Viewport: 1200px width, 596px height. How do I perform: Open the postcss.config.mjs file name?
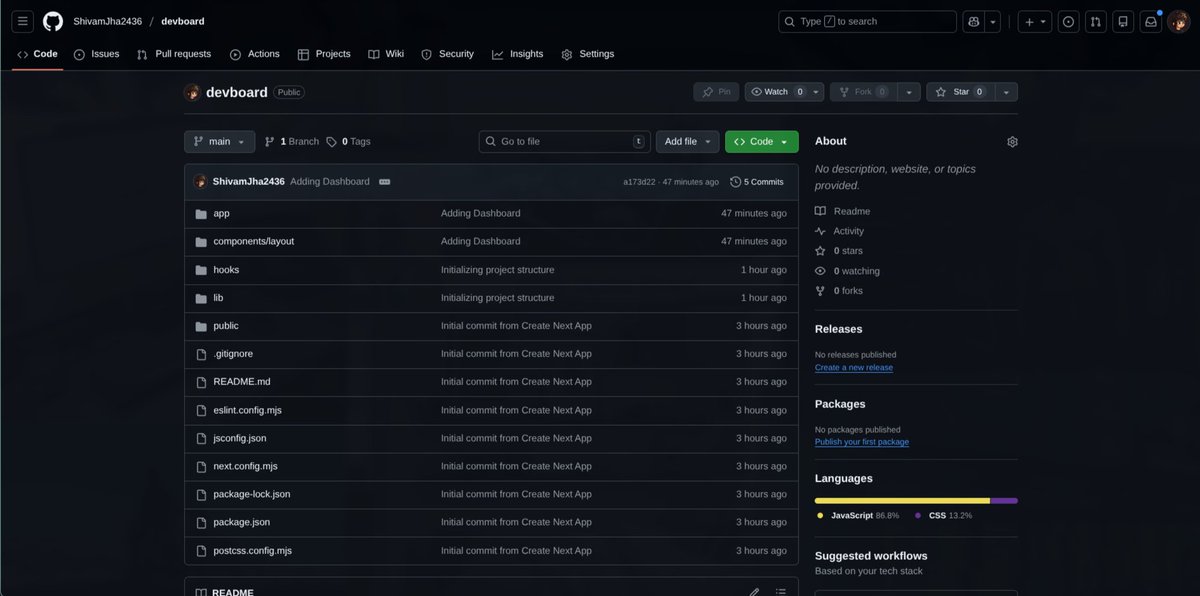pyautogui.click(x=252, y=551)
